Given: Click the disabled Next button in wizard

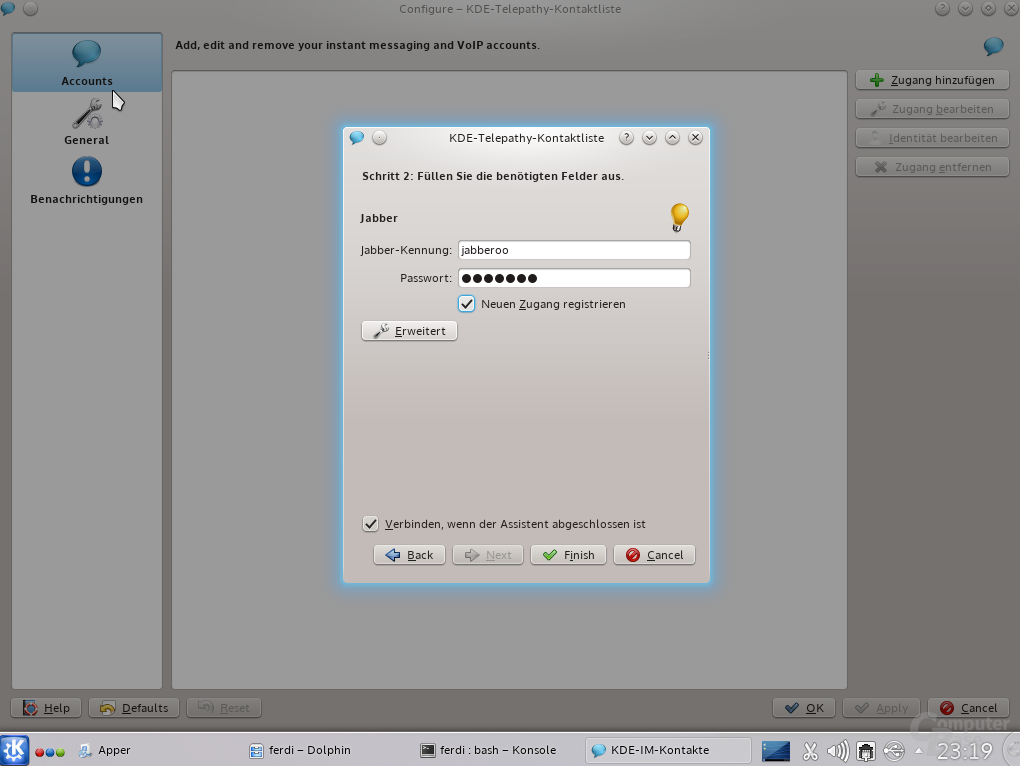Looking at the screenshot, I should (x=488, y=555).
